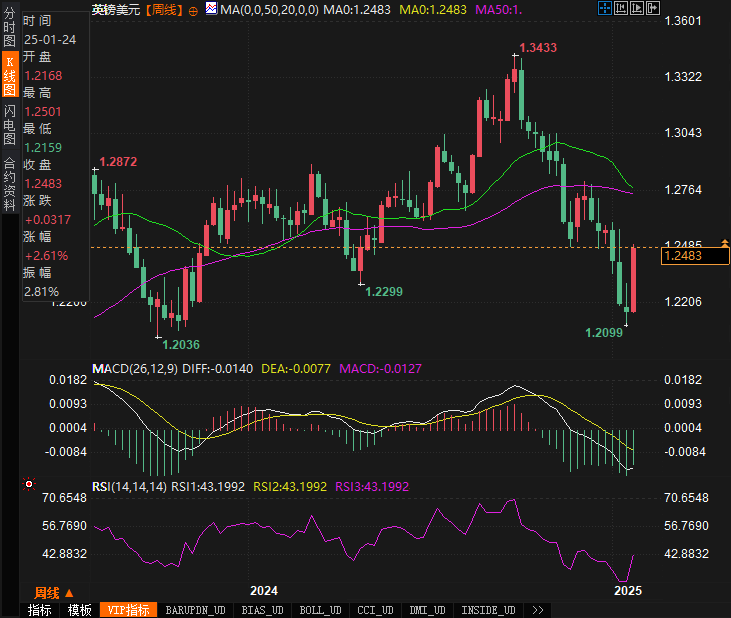Viewport: 731px width, 618px height.
Task: Apply the BIAS_UD indicator
Action: tap(262, 610)
